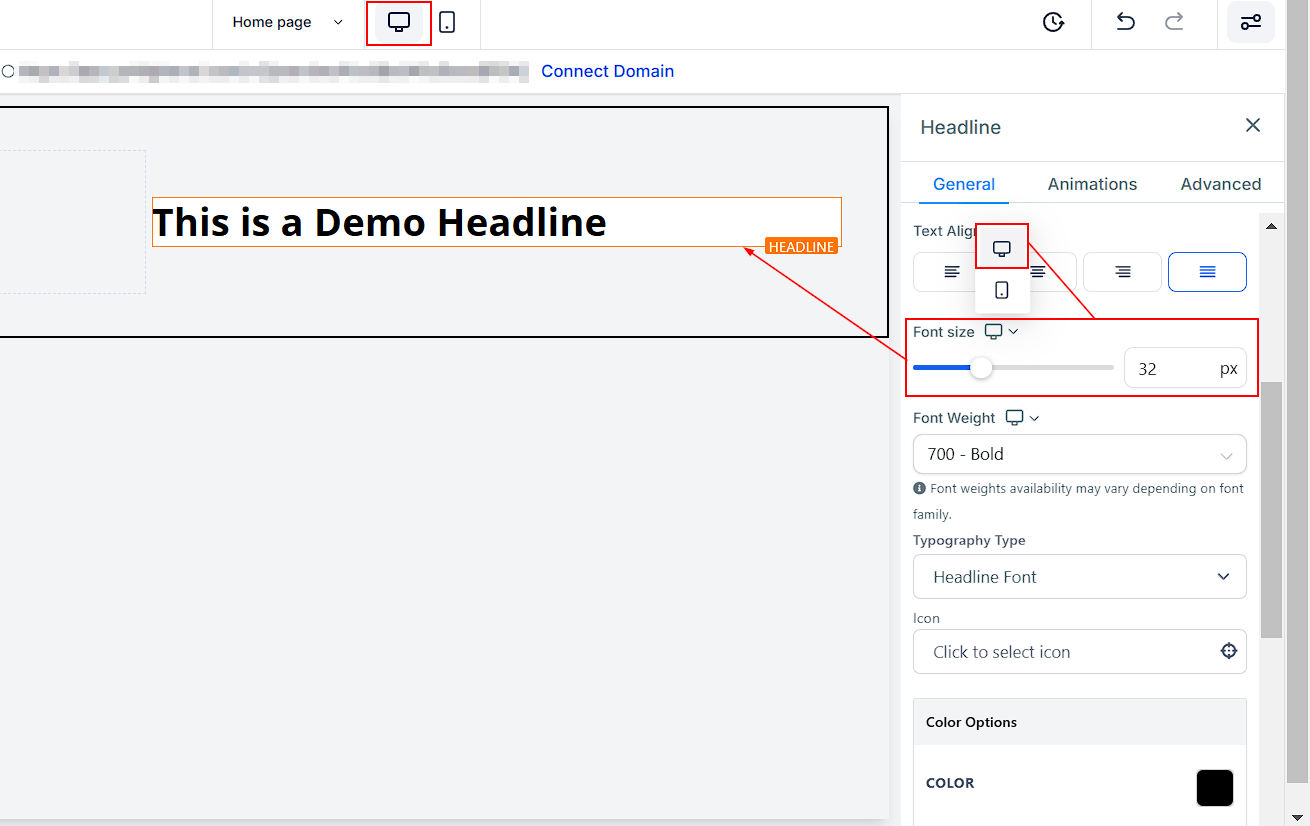Screen dimensions: 1310x826
Task: Switch to desktop view in top toolbar
Action: [x=399, y=22]
